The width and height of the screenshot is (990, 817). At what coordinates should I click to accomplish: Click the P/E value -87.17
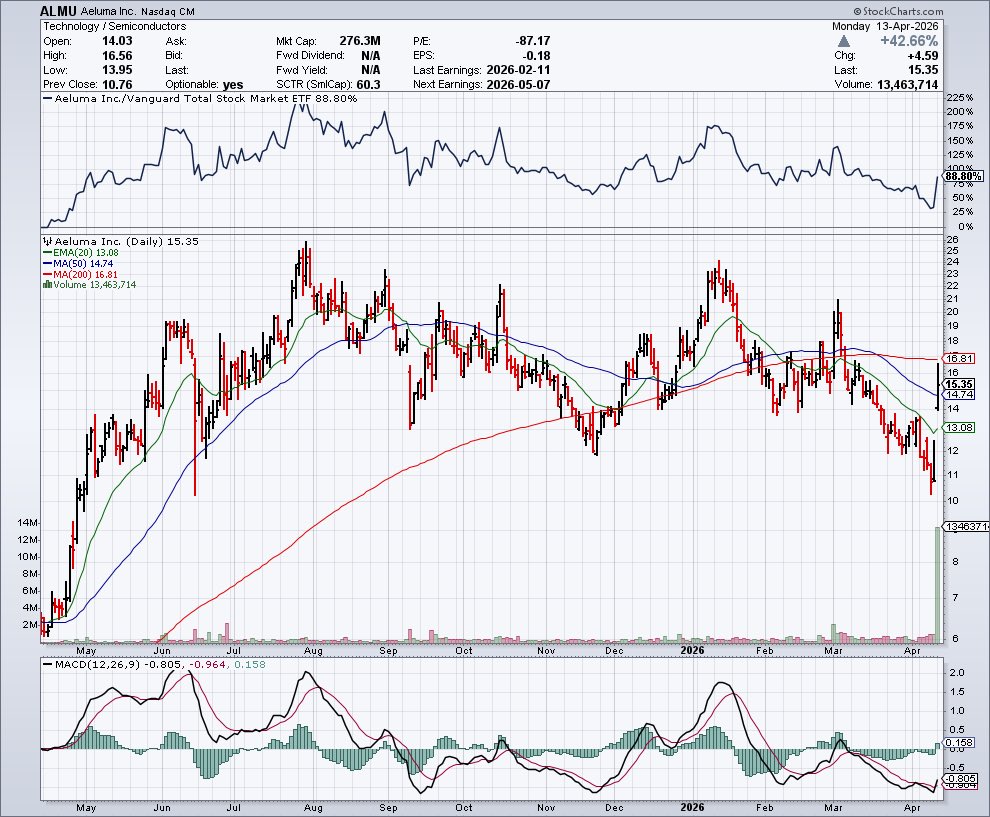click(532, 41)
